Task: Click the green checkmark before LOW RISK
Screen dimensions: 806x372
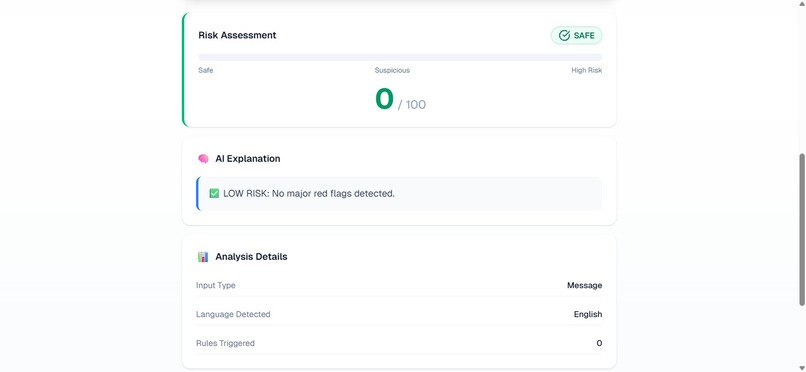Action: click(214, 194)
